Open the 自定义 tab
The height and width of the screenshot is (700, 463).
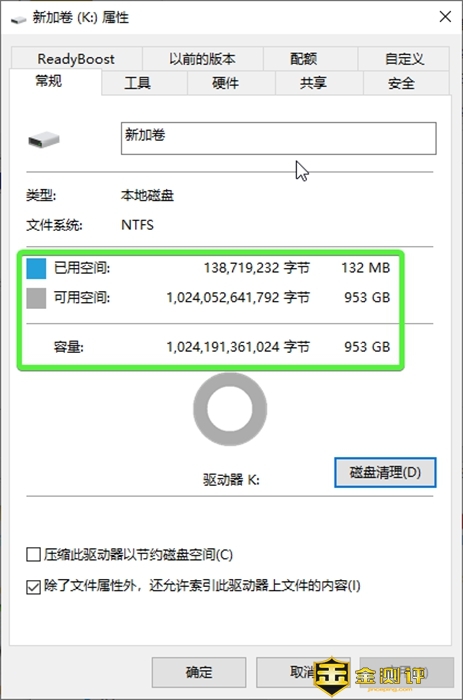pyautogui.click(x=404, y=59)
